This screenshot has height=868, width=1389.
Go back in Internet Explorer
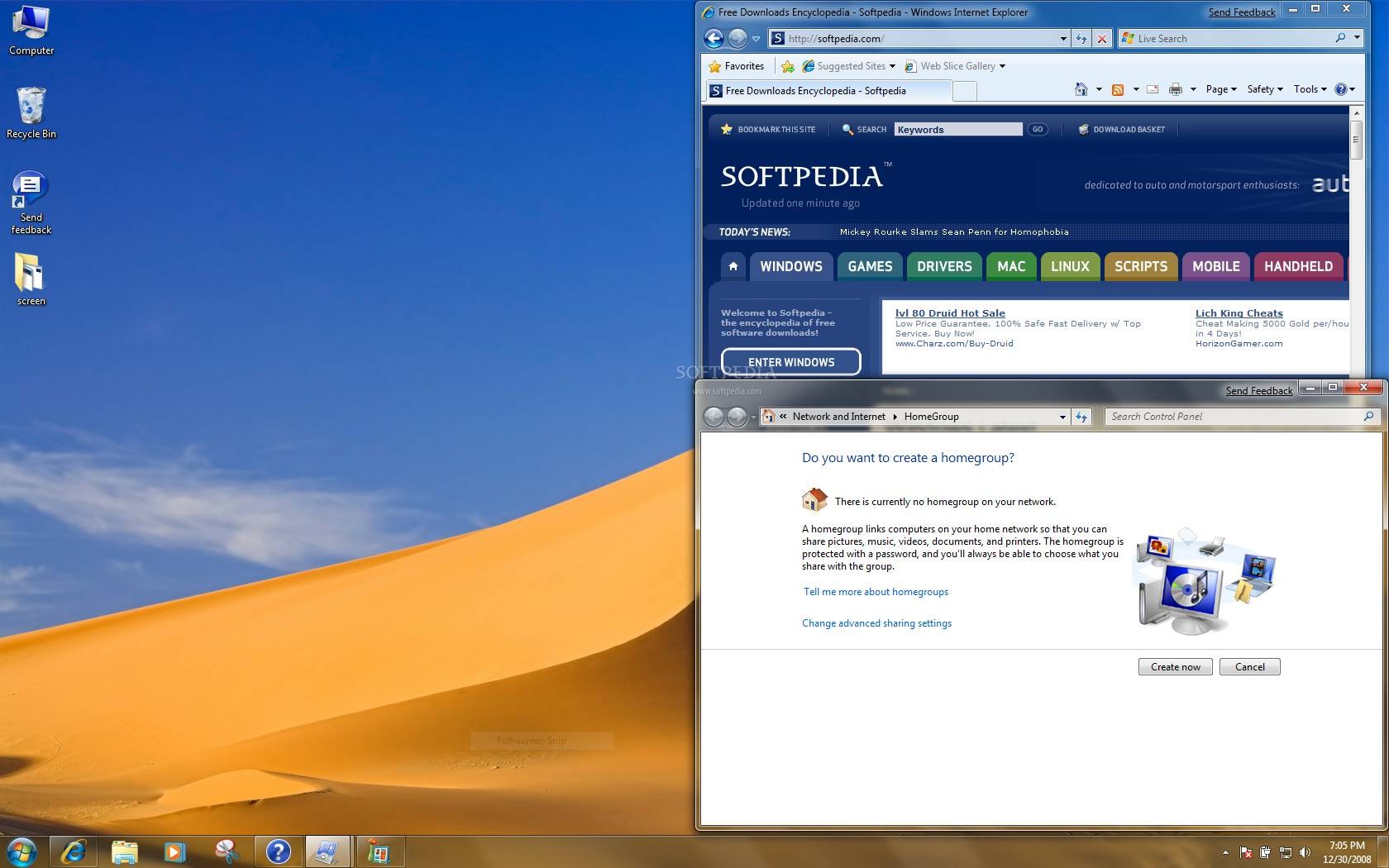click(714, 38)
